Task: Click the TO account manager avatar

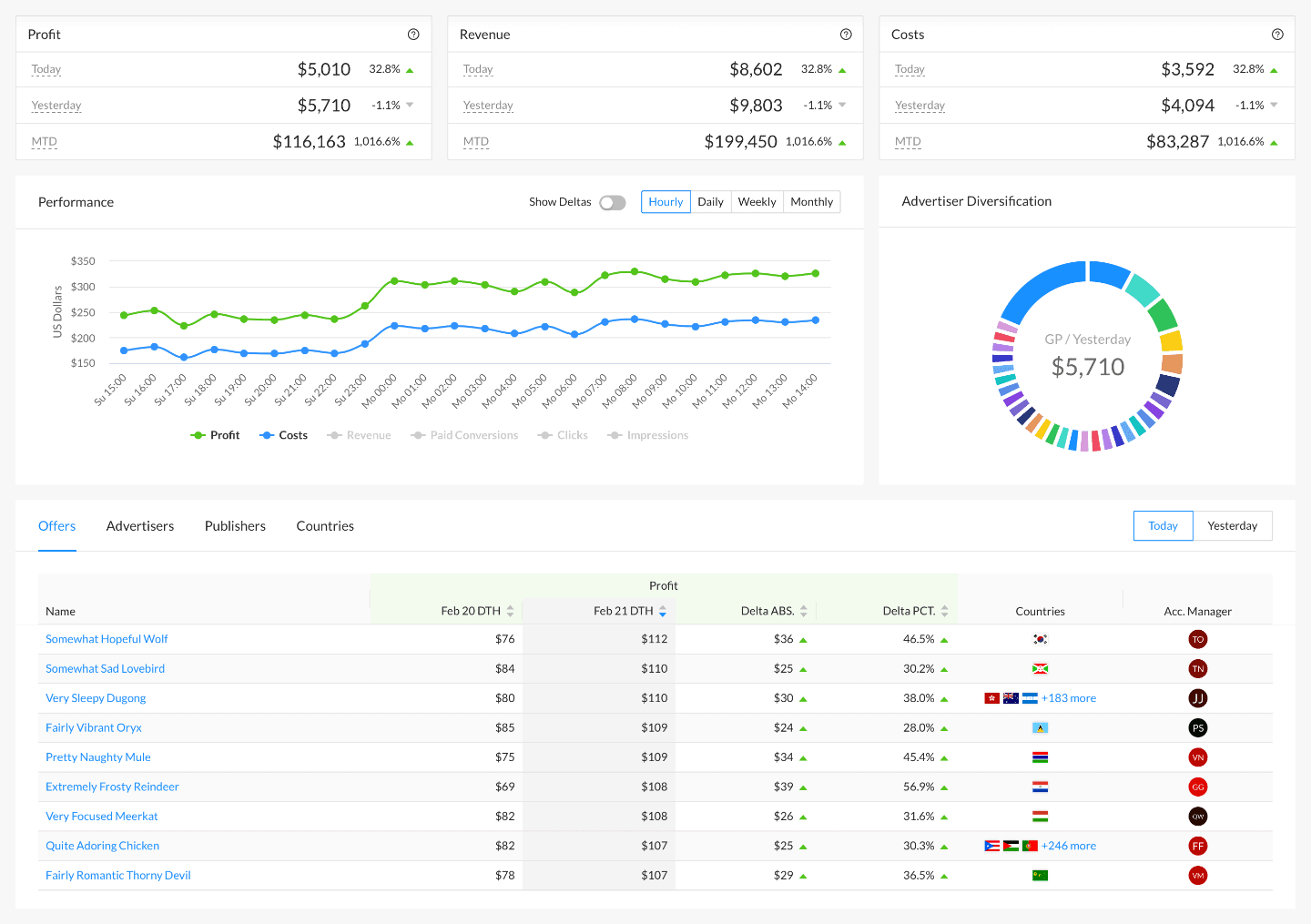Action: click(1198, 639)
